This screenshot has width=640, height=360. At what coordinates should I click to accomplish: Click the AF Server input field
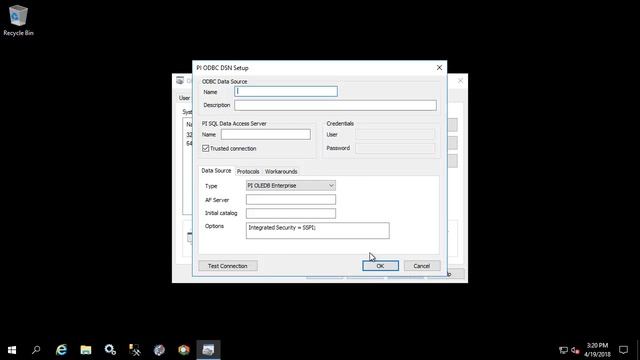[291, 200]
